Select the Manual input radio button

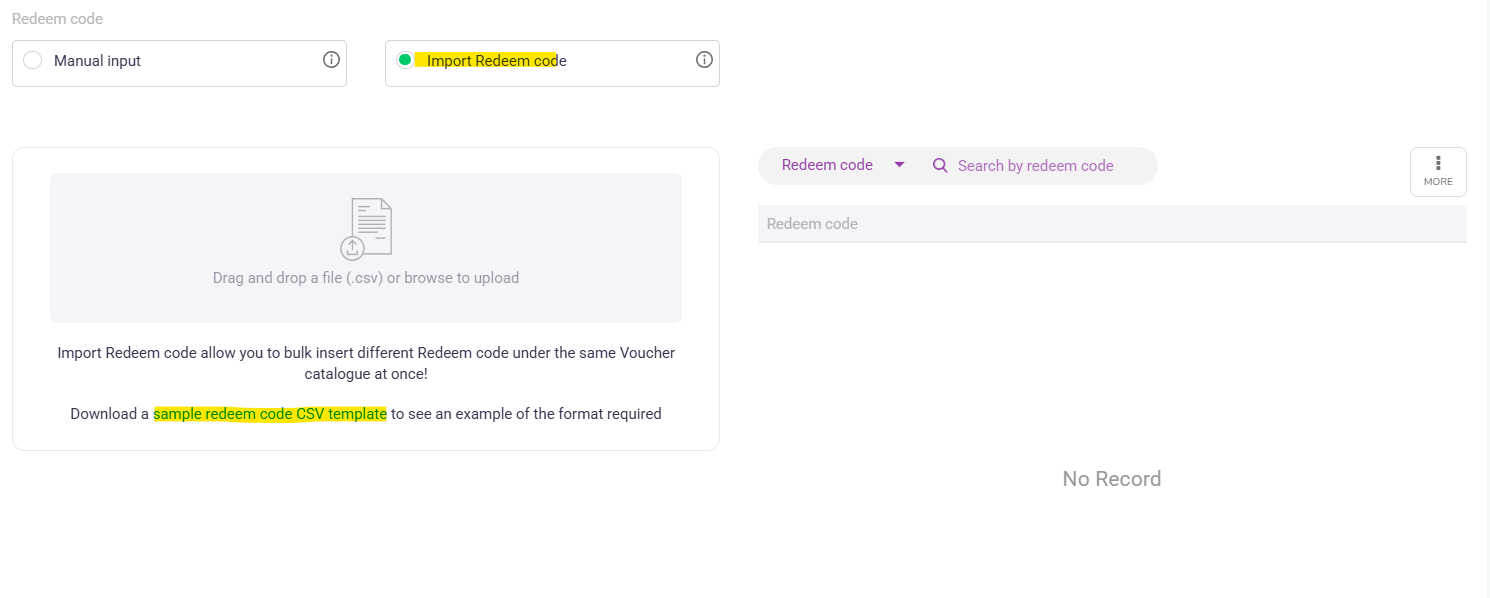tap(32, 61)
